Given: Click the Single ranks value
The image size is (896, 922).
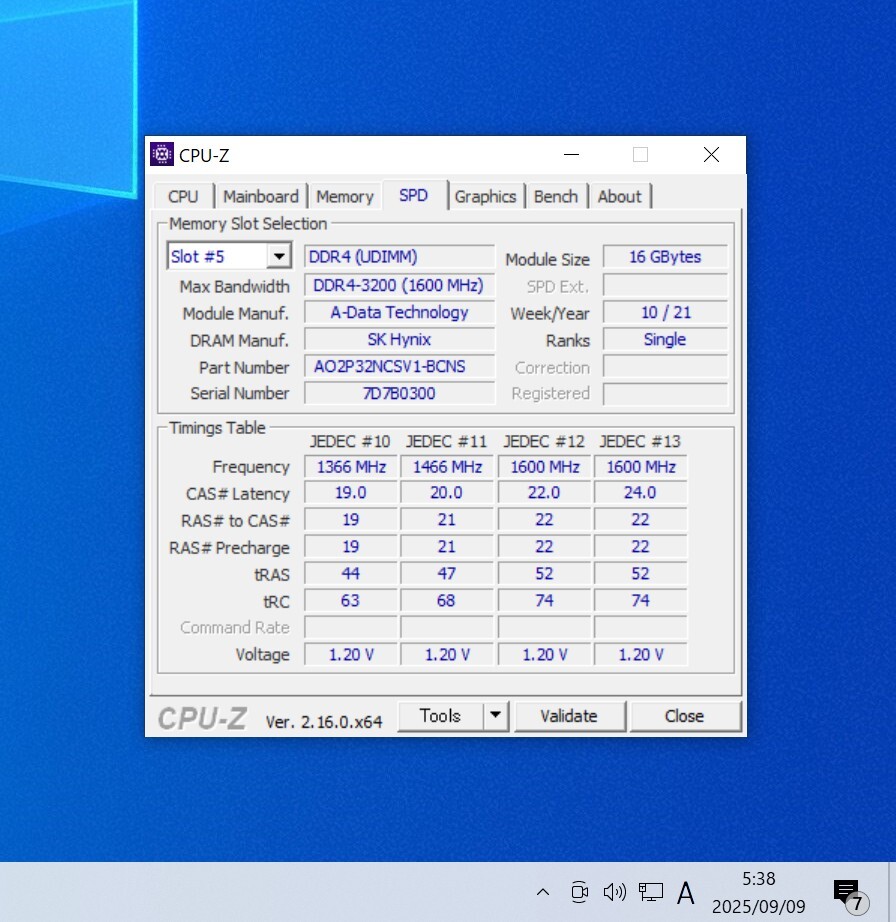Looking at the screenshot, I should point(665,339).
